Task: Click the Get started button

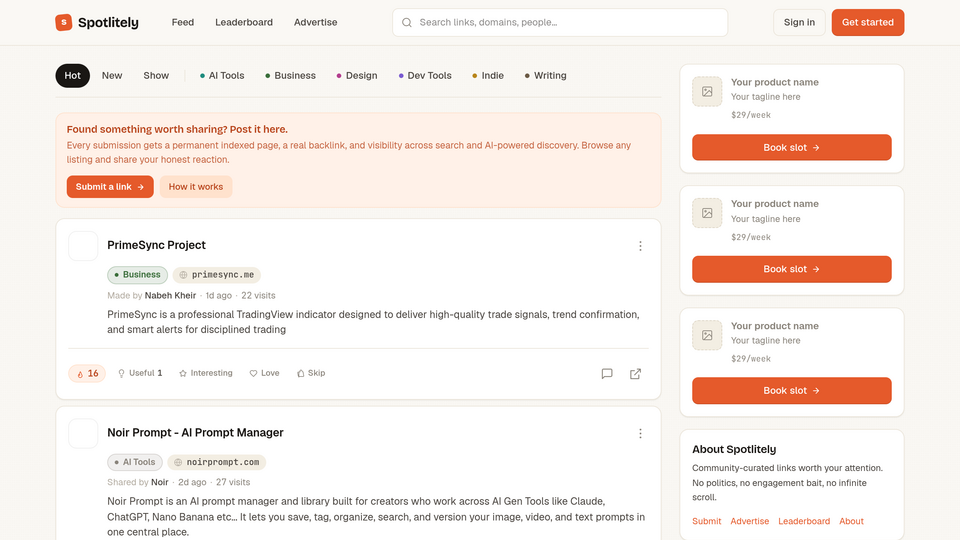Action: [868, 23]
